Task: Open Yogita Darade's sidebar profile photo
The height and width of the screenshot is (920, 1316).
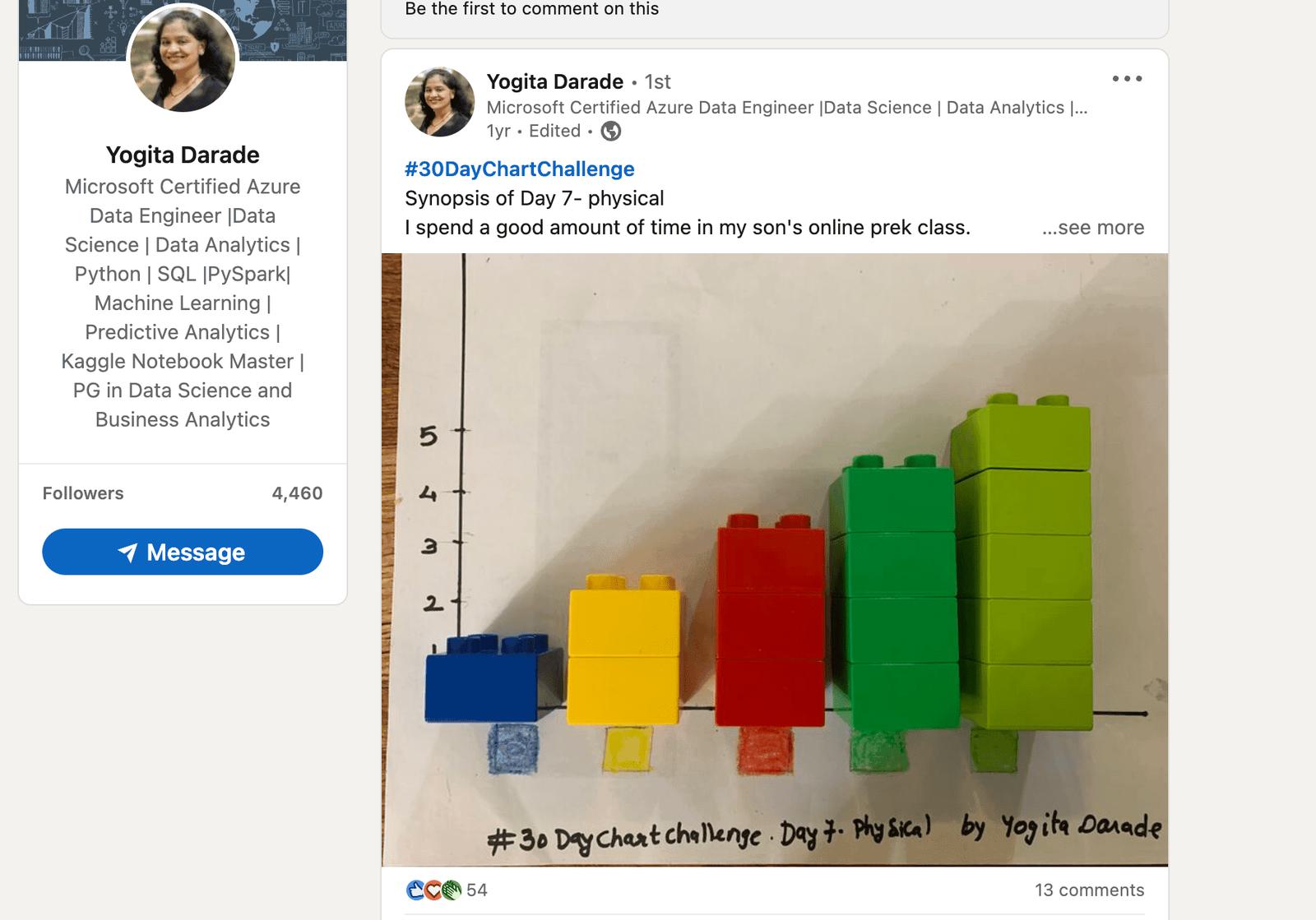Action: (183, 59)
